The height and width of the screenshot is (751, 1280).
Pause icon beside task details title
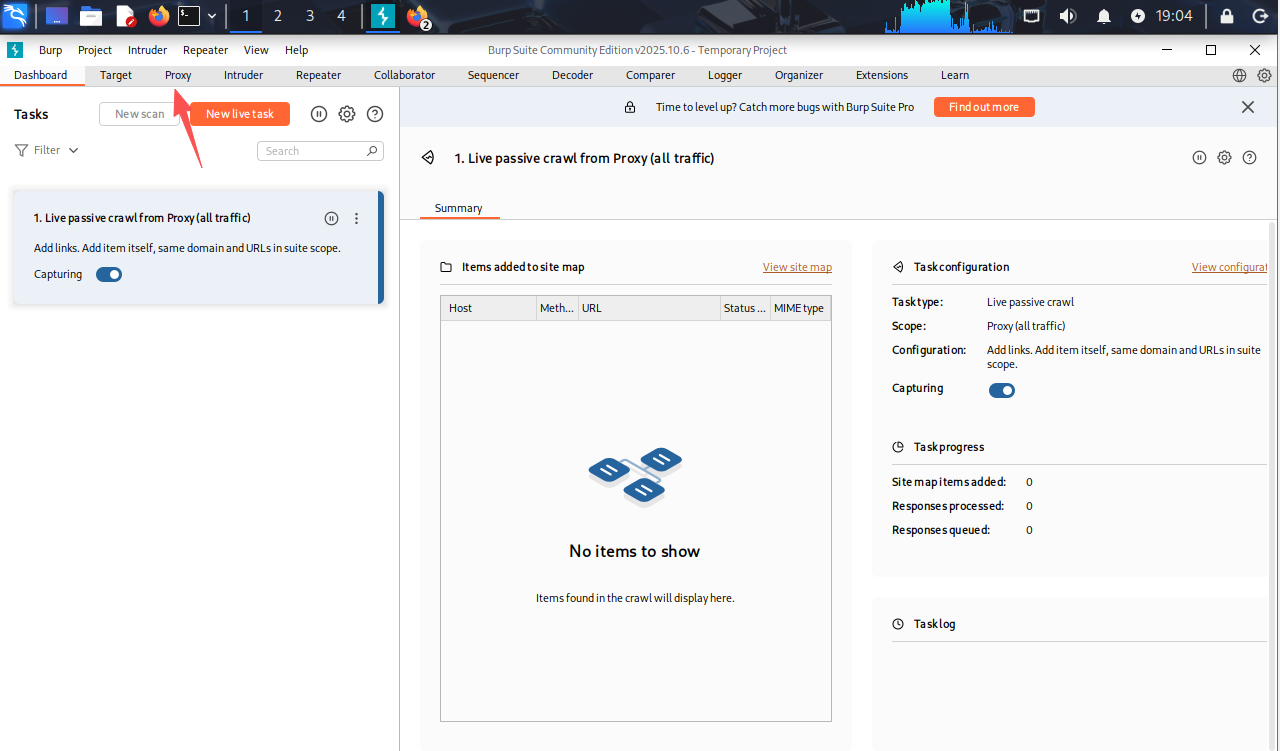click(1199, 157)
